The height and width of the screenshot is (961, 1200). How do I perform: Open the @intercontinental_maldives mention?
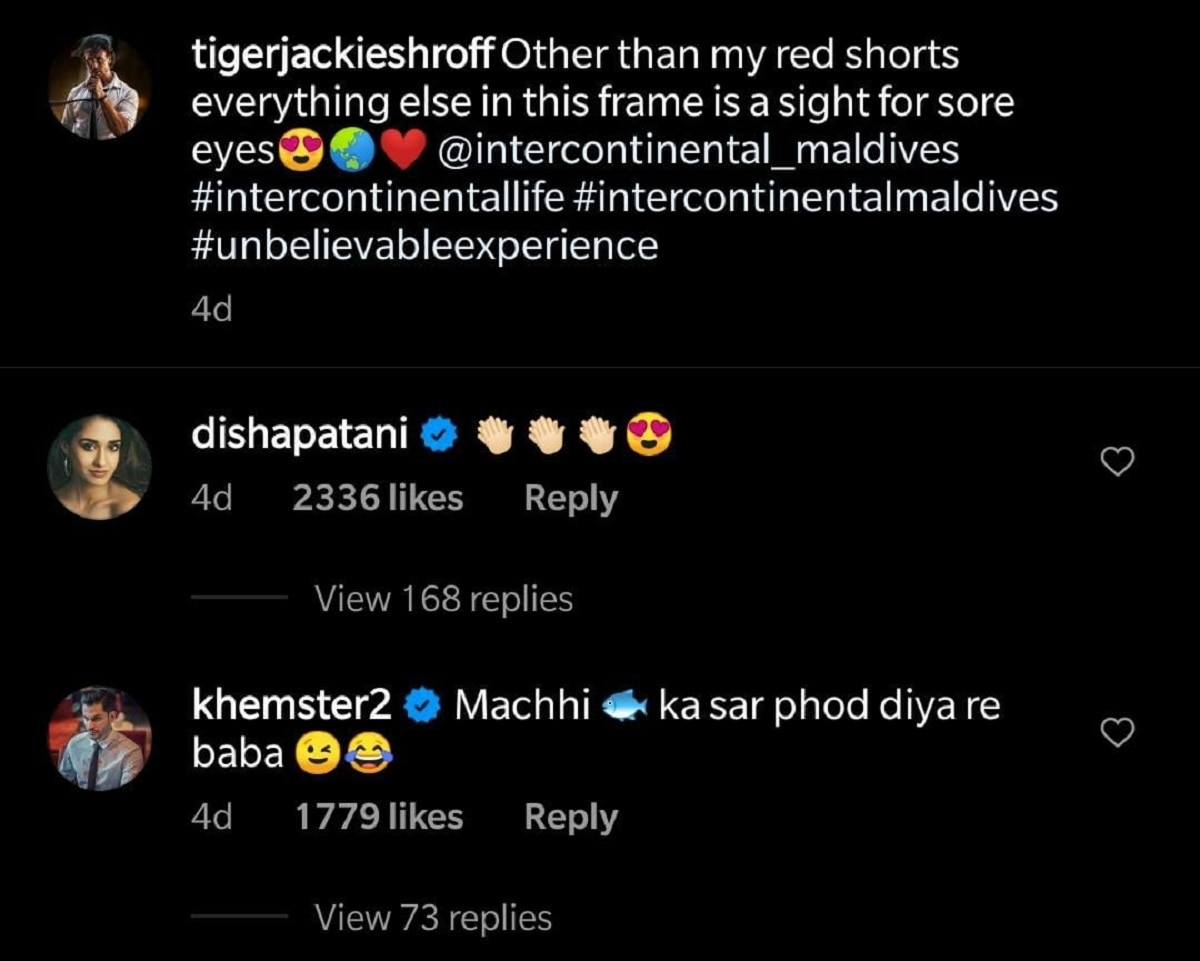pyautogui.click(x=700, y=150)
